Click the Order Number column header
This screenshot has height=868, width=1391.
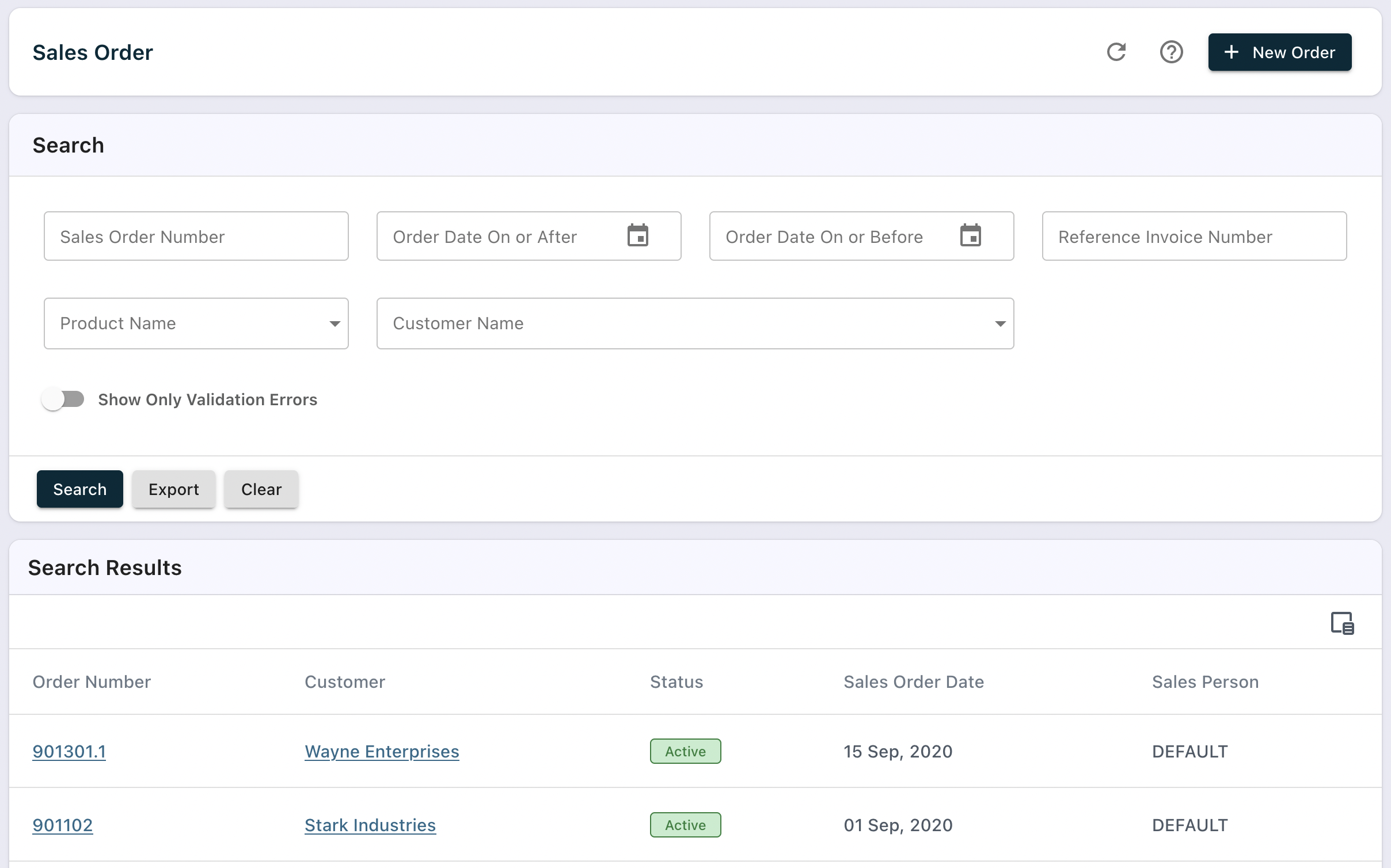(92, 682)
